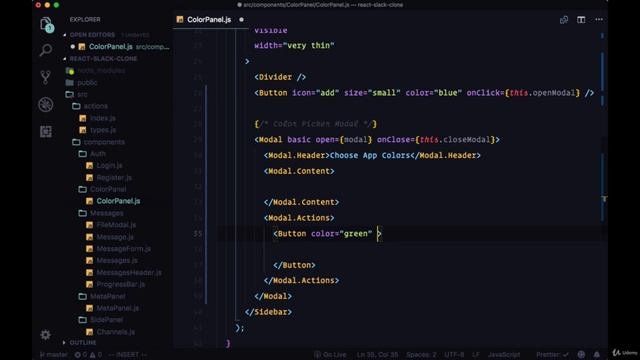This screenshot has width=640, height=360.
Task: Open Messages.js in the explorer
Action: [x=117, y=260]
